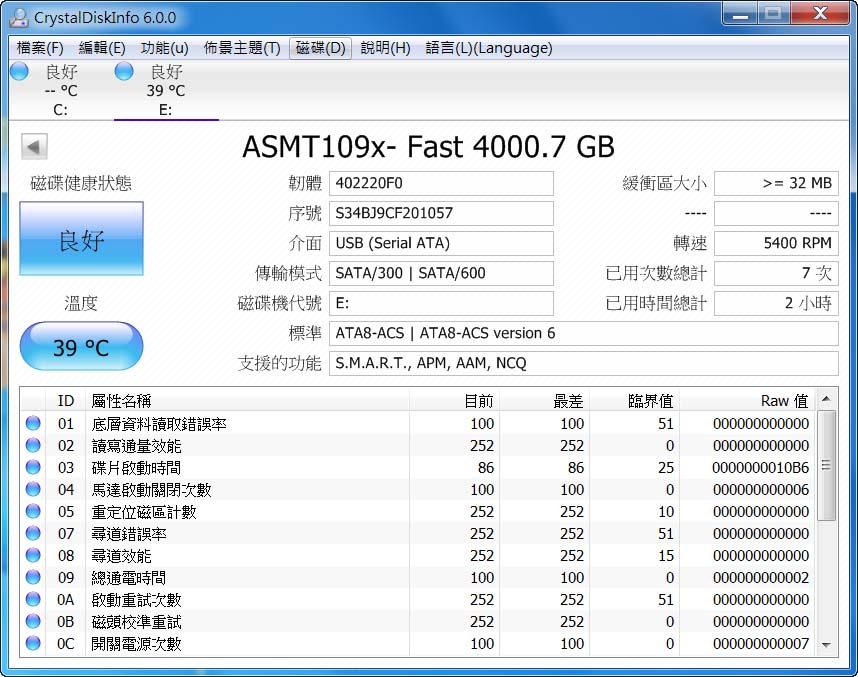This screenshot has width=858, height=677.
Task: Switch to the C: disk tab
Action: pos(60,90)
